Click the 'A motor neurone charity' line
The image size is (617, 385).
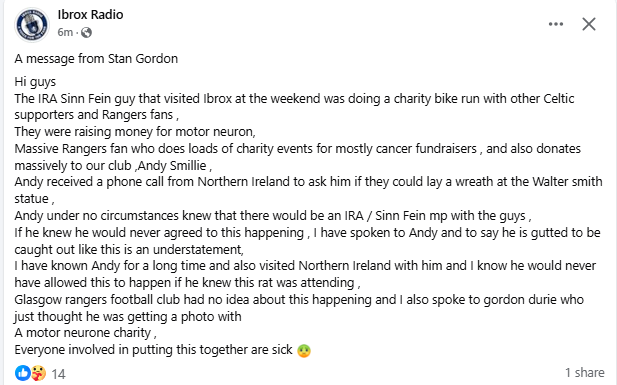coord(85,333)
